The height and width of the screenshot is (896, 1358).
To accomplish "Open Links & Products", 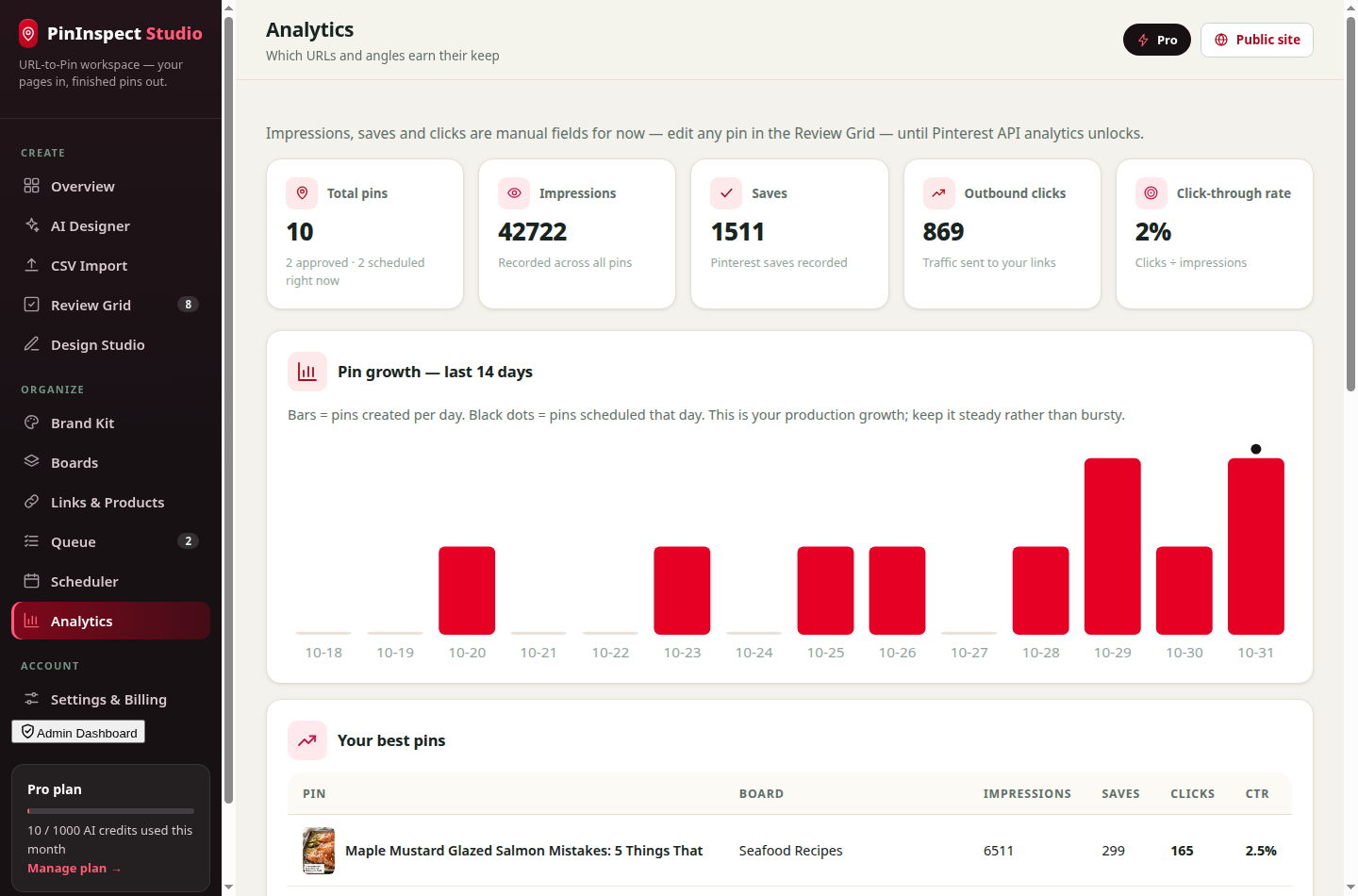I will [x=110, y=503].
